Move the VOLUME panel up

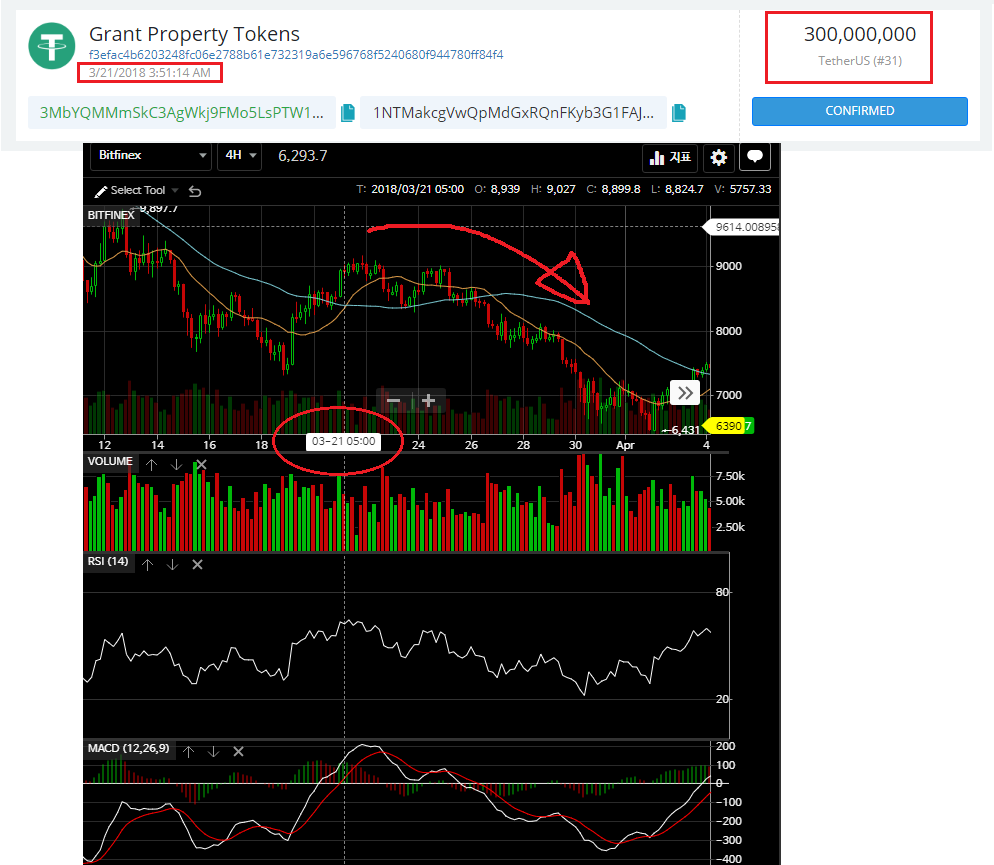click(152, 465)
